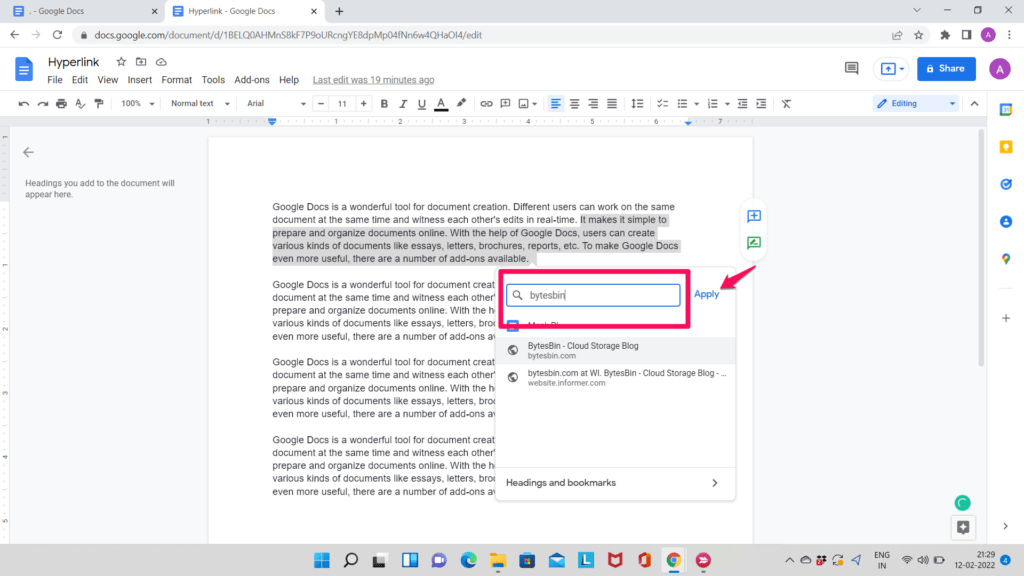
Task: Open the Normal text style dropdown
Action: click(197, 103)
